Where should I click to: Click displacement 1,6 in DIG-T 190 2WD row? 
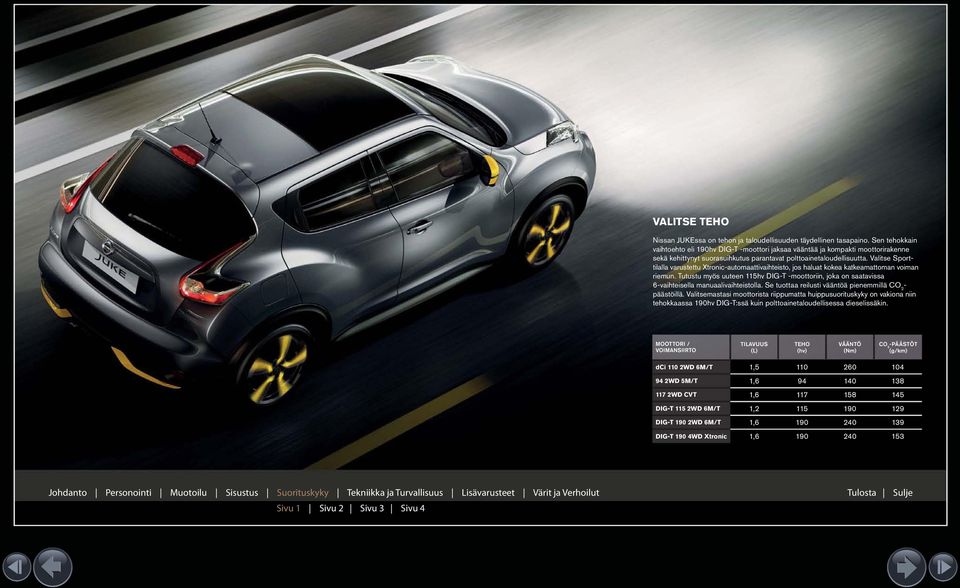pos(754,422)
